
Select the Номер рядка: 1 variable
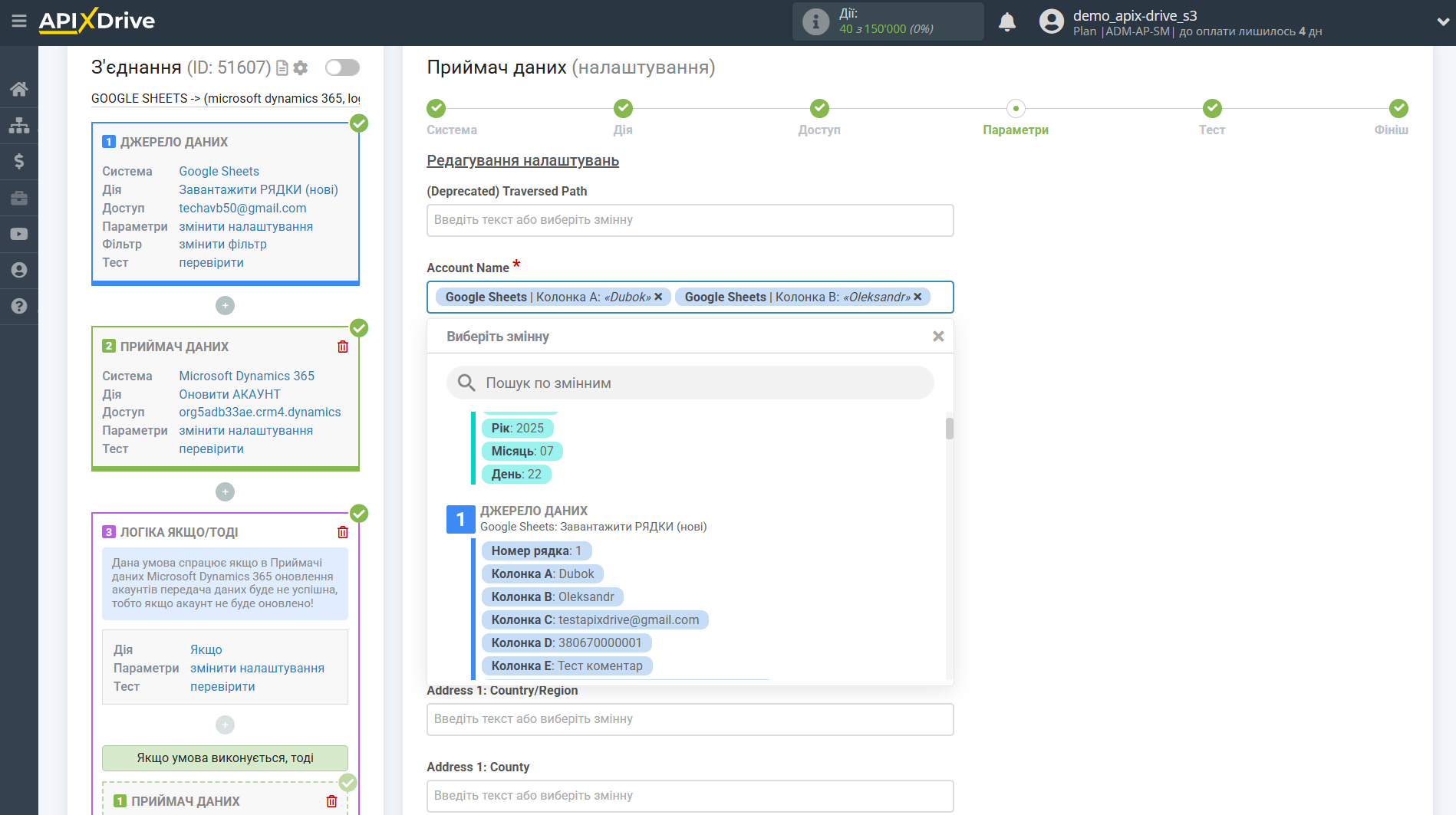click(536, 550)
